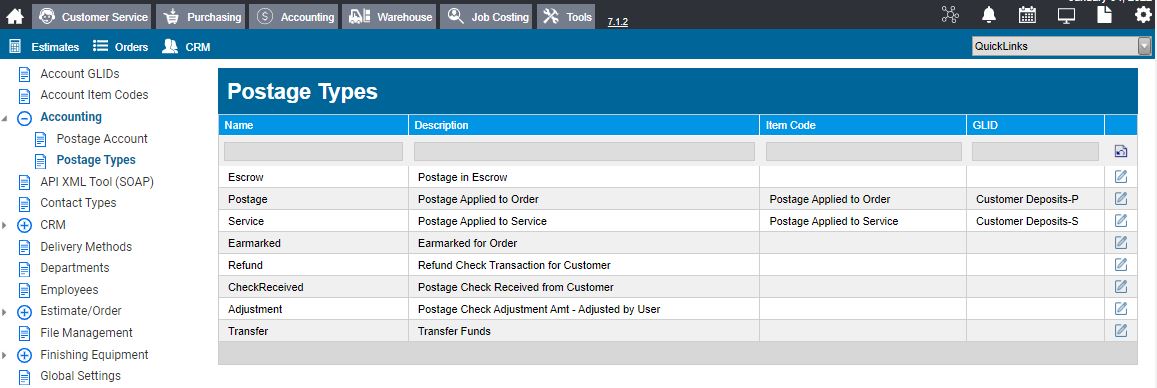Click the reset filter icon
This screenshot has height=388, width=1157.
click(1121, 152)
